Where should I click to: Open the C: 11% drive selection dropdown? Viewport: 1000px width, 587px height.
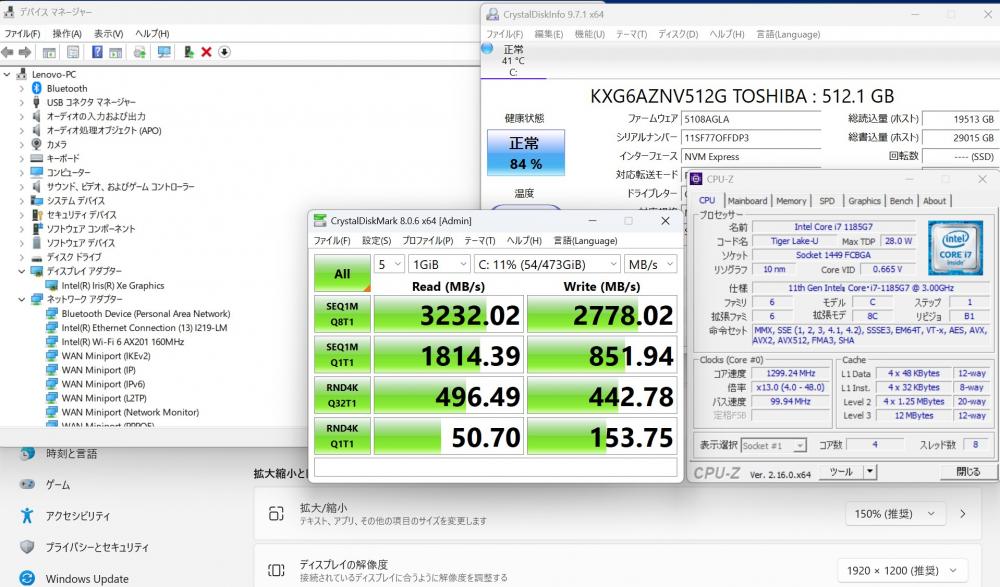[x=547, y=264]
